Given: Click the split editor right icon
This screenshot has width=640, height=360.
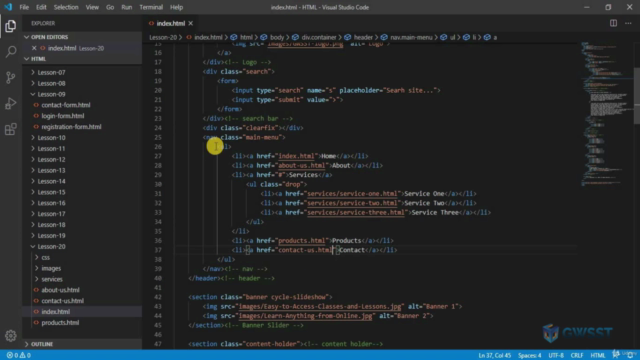Looking at the screenshot, I should [613, 23].
